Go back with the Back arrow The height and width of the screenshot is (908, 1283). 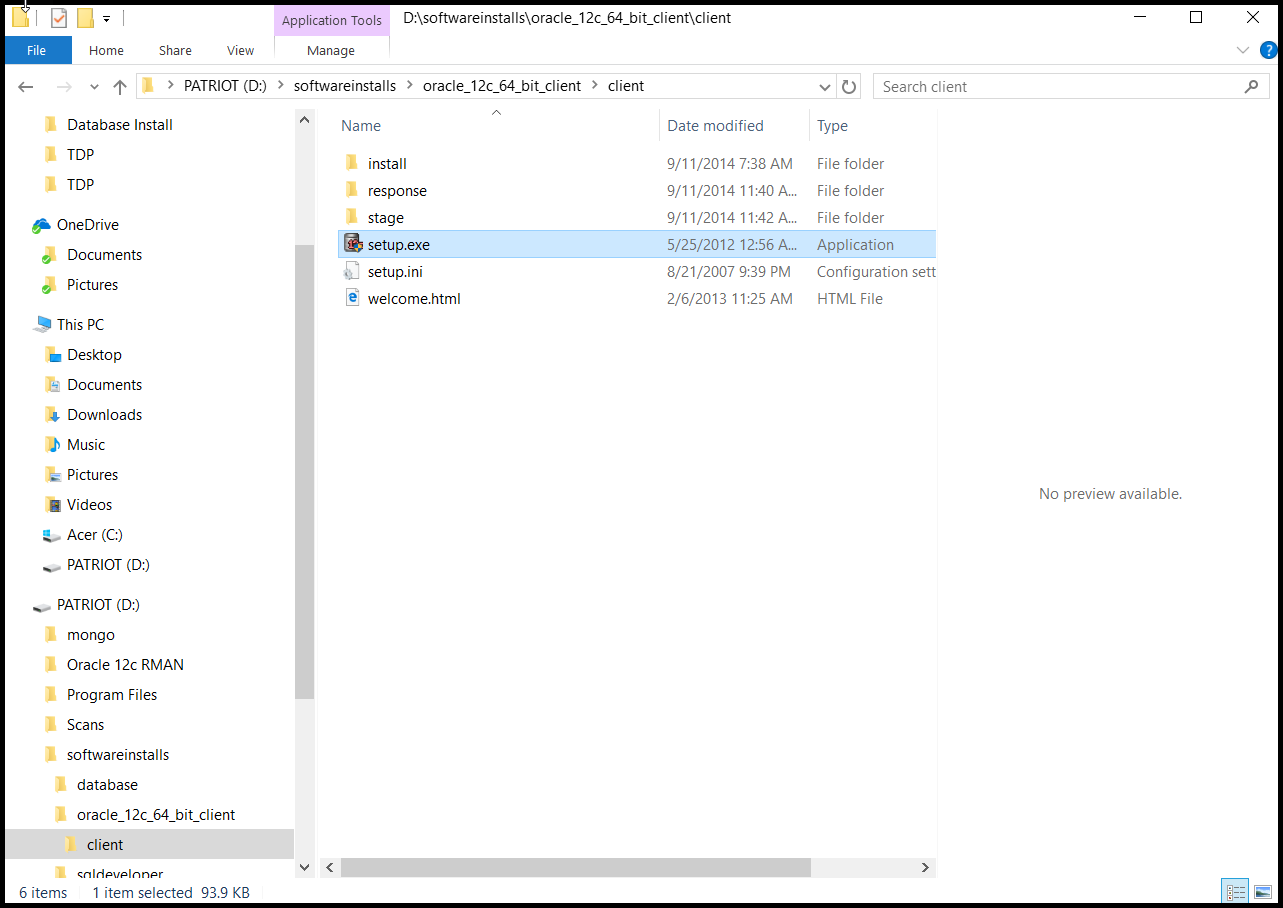(26, 87)
